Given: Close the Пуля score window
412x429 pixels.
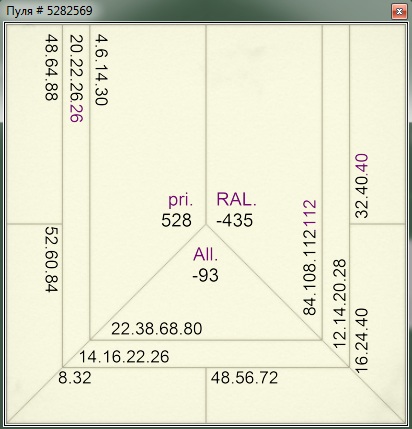Looking at the screenshot, I should [399, 12].
